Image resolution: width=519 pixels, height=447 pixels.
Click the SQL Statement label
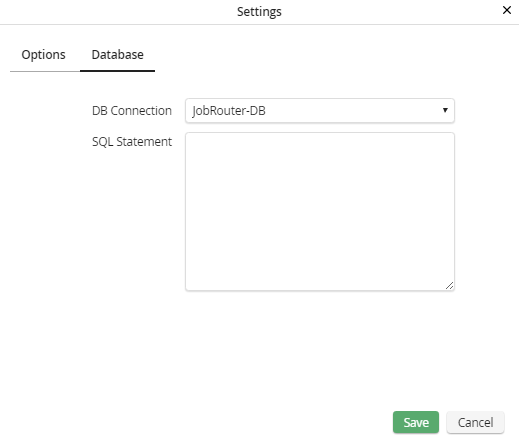pyautogui.click(x=132, y=142)
